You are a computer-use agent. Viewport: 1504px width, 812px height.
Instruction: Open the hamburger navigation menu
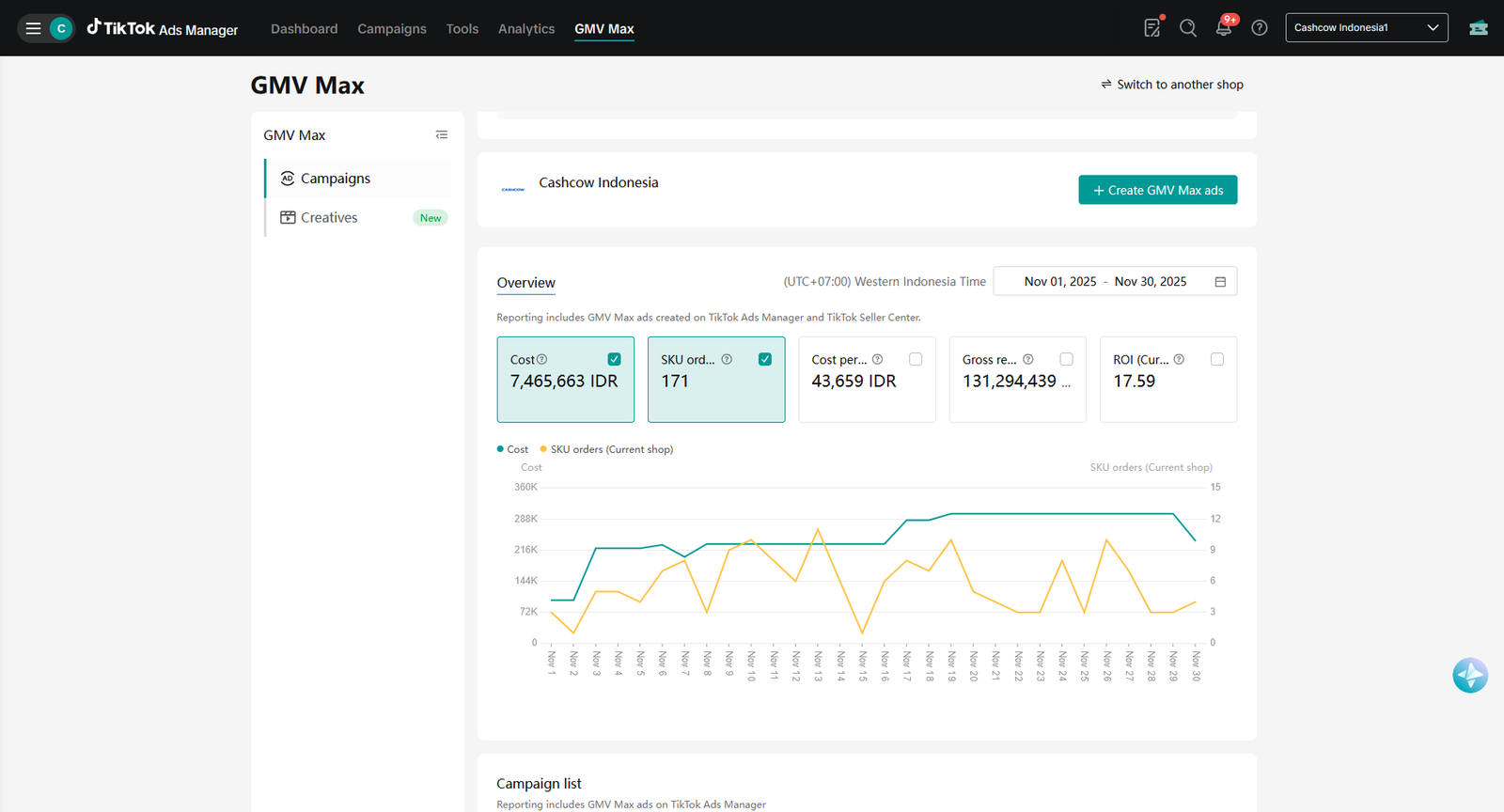tap(33, 28)
